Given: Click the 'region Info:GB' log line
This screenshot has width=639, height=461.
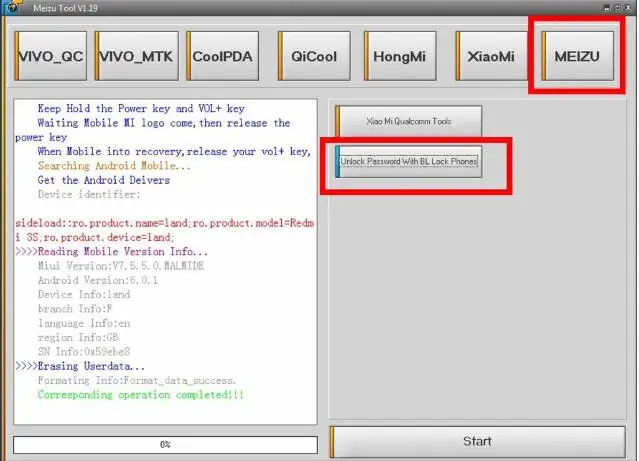Looking at the screenshot, I should point(78,337).
